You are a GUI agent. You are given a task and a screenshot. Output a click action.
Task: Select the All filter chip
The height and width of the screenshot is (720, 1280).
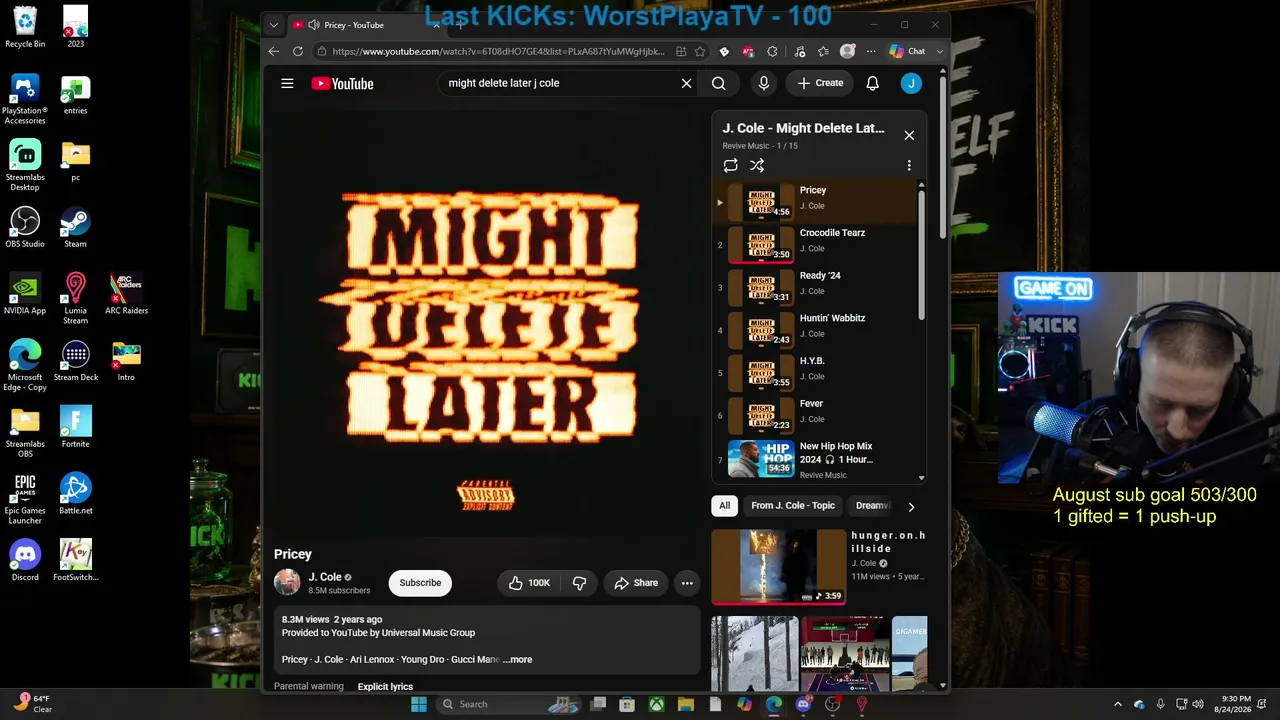coord(725,506)
